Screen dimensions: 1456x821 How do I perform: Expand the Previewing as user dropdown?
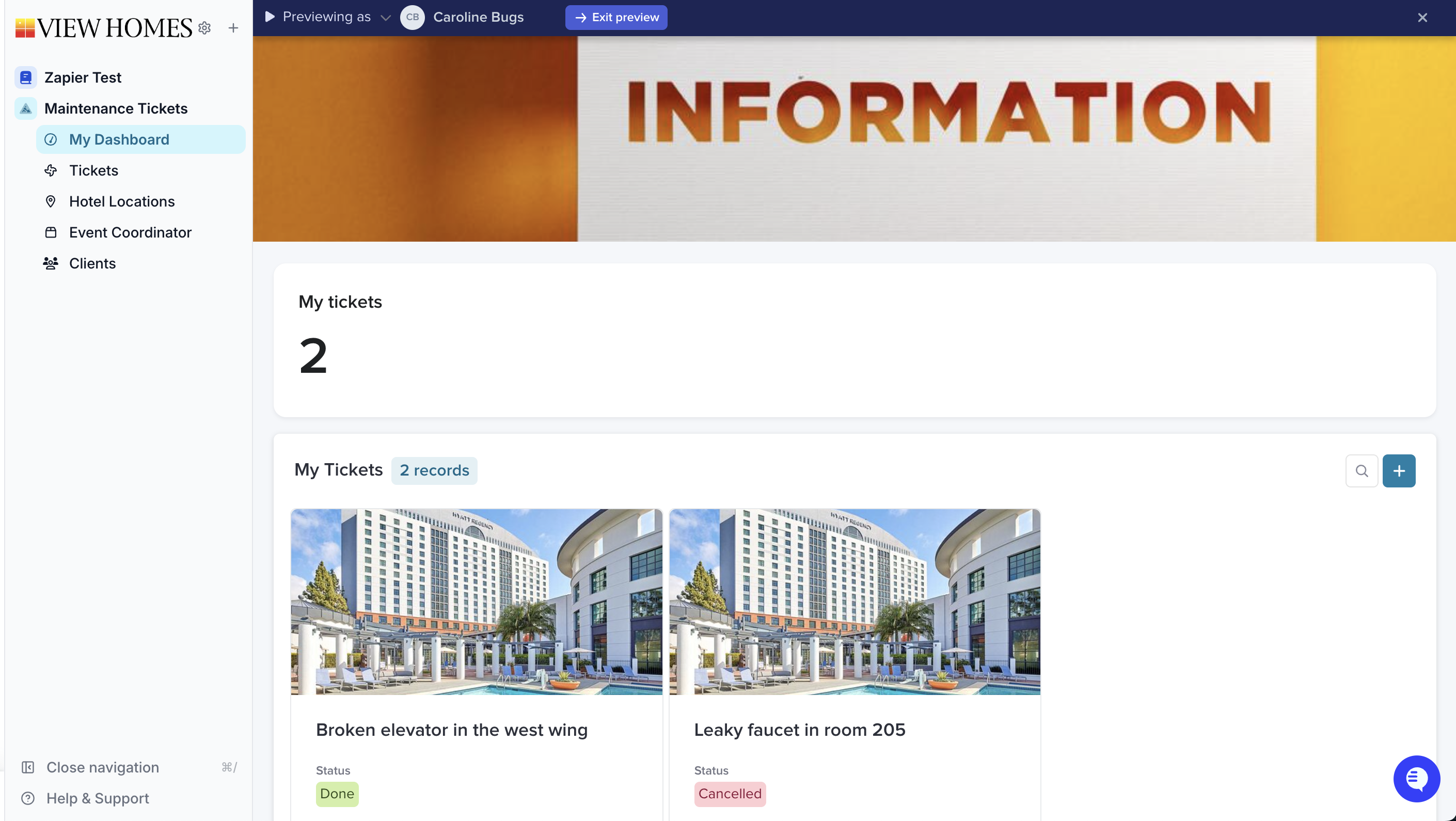pos(386,18)
